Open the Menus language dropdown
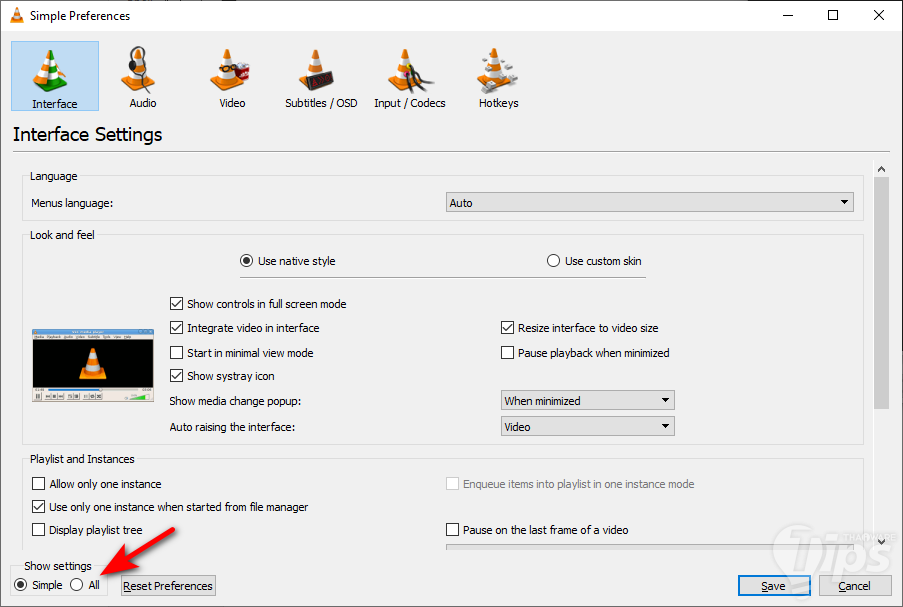 coord(650,202)
